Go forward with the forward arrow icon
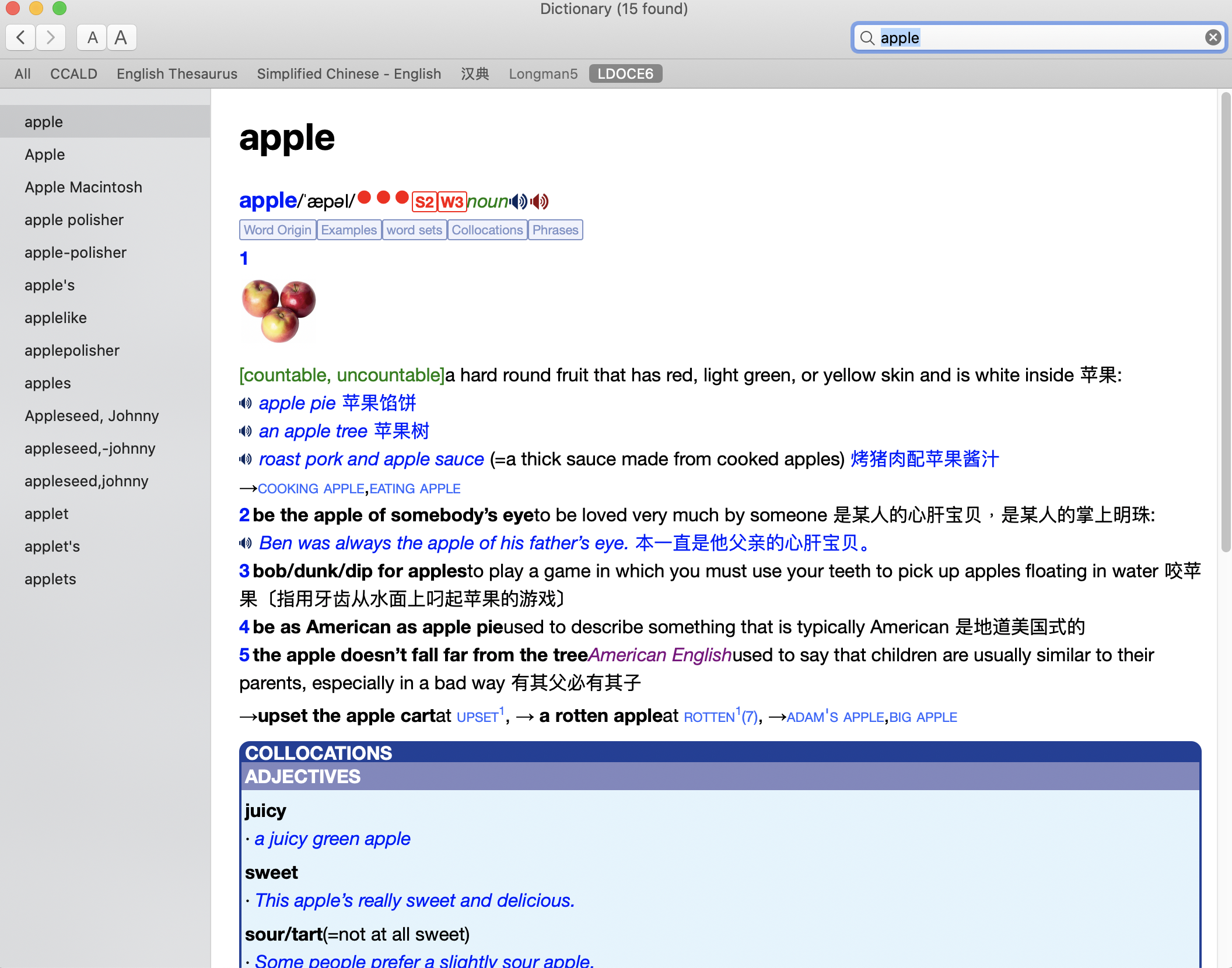Viewport: 1232px width, 968px height. [x=51, y=37]
